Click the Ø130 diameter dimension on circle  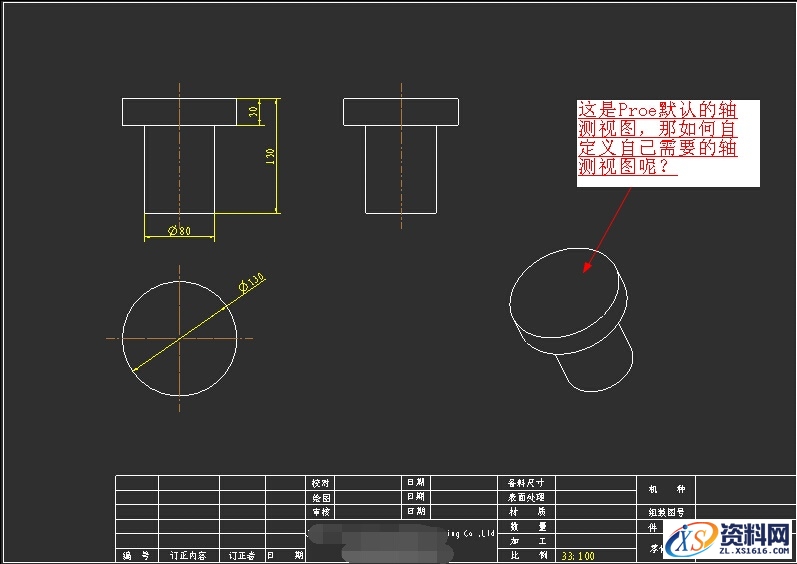(x=251, y=284)
